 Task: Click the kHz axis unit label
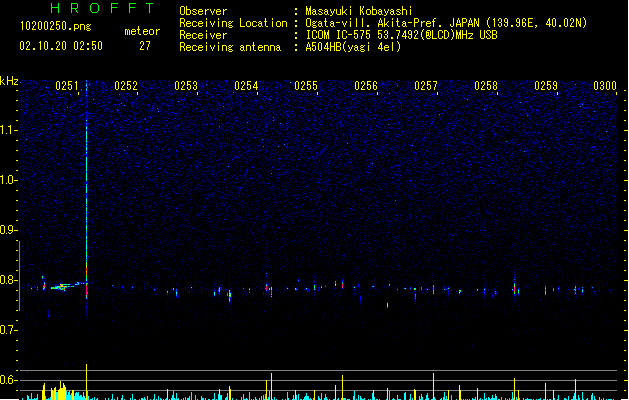pos(9,81)
